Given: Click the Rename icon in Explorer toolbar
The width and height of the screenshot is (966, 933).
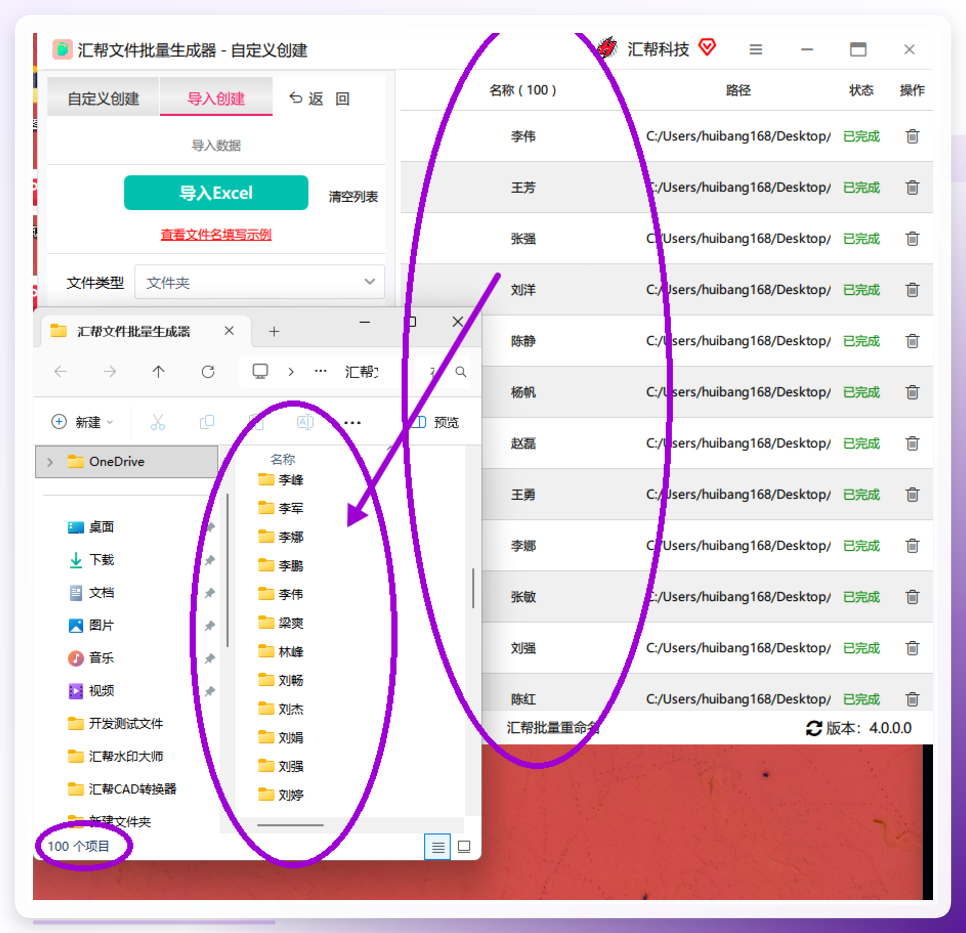Looking at the screenshot, I should [305, 422].
